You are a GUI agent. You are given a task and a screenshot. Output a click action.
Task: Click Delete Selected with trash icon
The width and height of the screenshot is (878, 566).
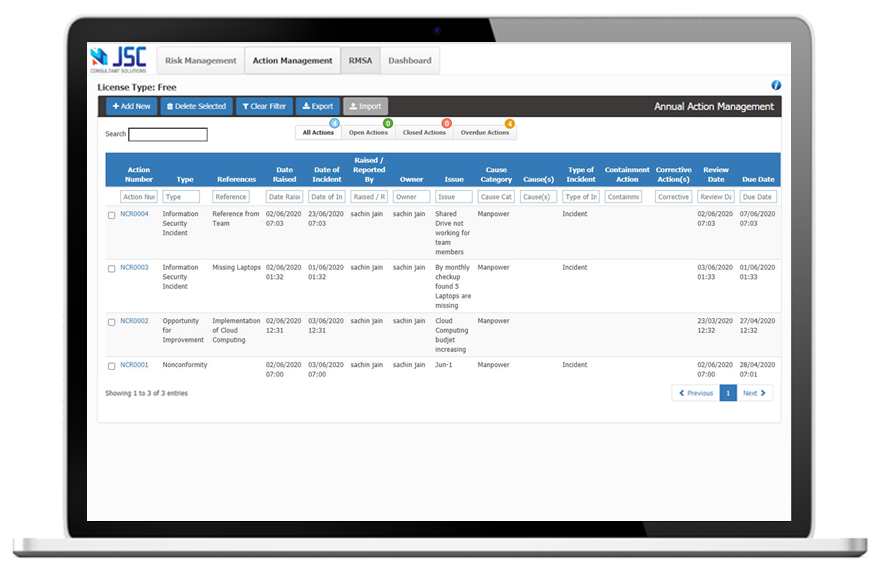tap(196, 106)
